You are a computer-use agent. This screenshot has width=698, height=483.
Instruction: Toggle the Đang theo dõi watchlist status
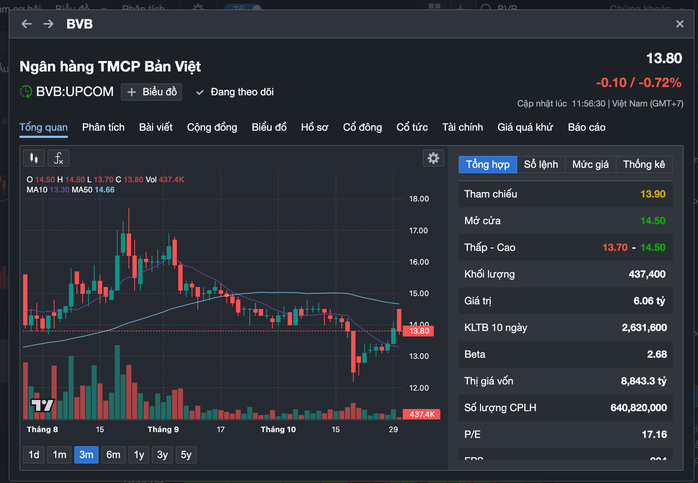click(234, 92)
